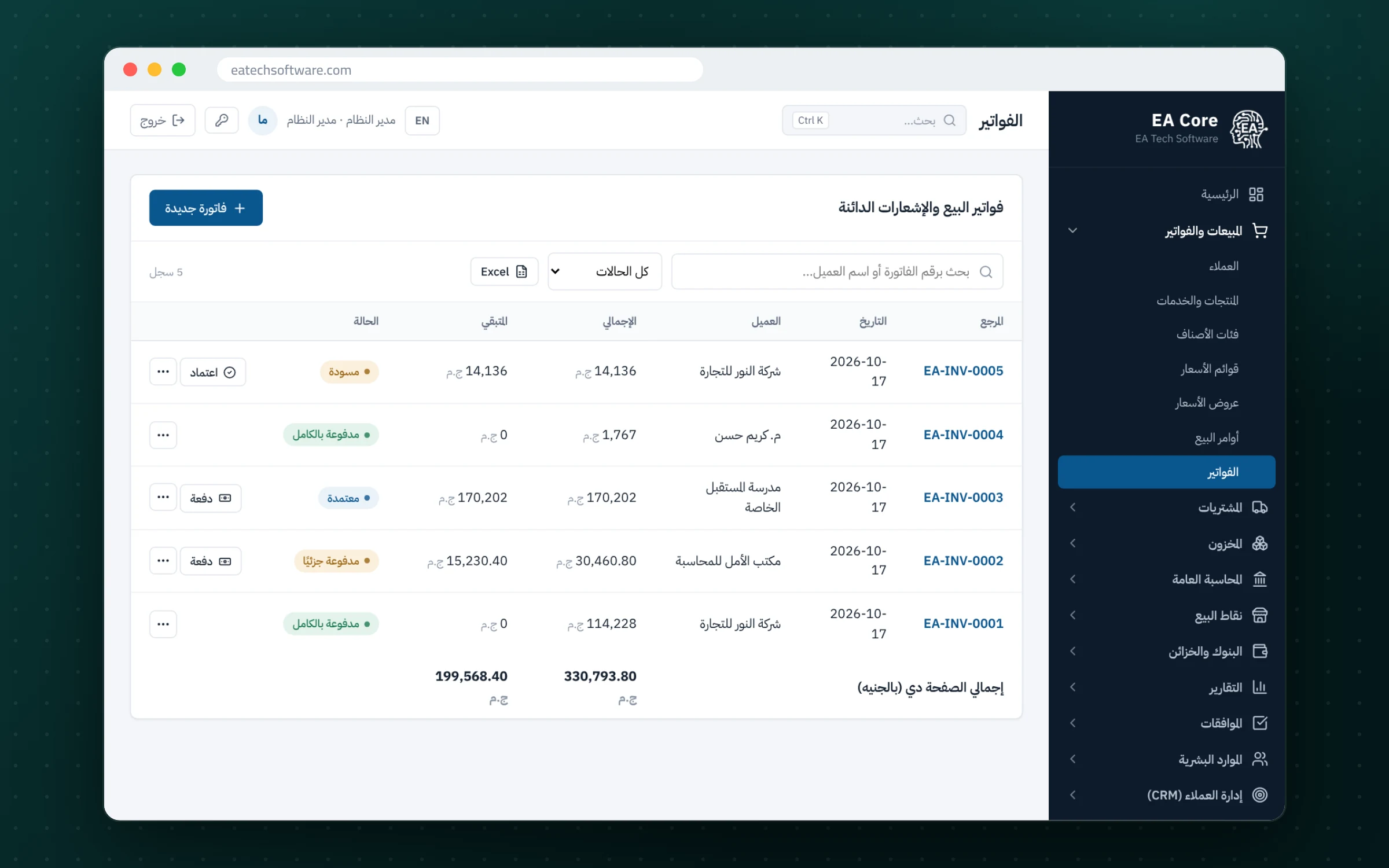Viewport: 1389px width, 868px height.
Task: Select the active الفواتير sidebar item
Action: coord(1167,472)
